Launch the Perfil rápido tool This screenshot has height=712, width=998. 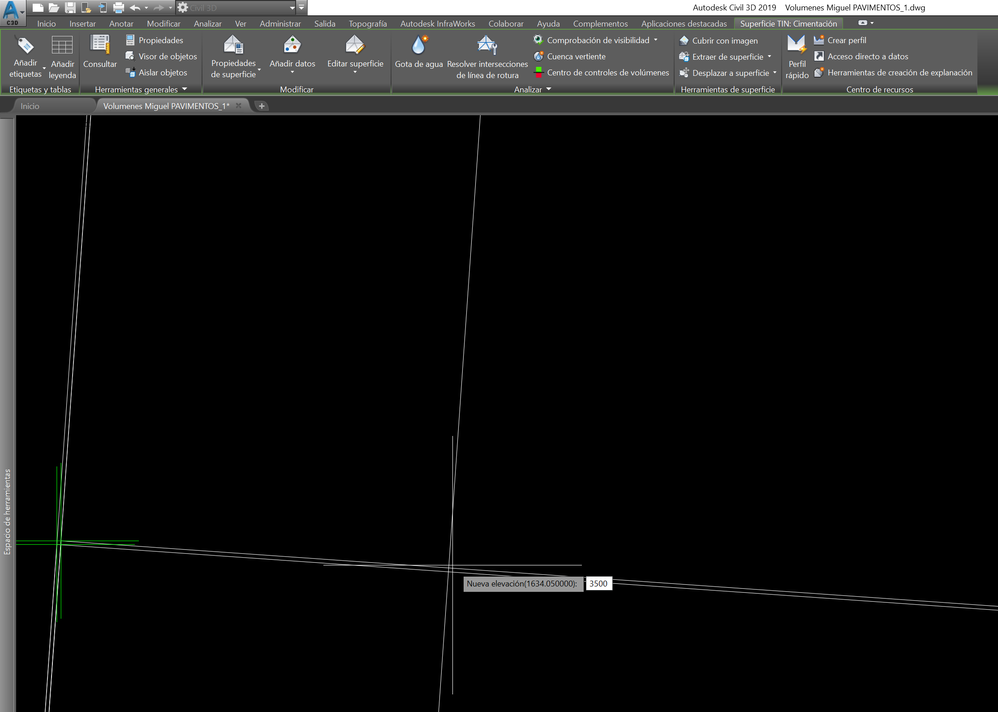click(x=797, y=57)
